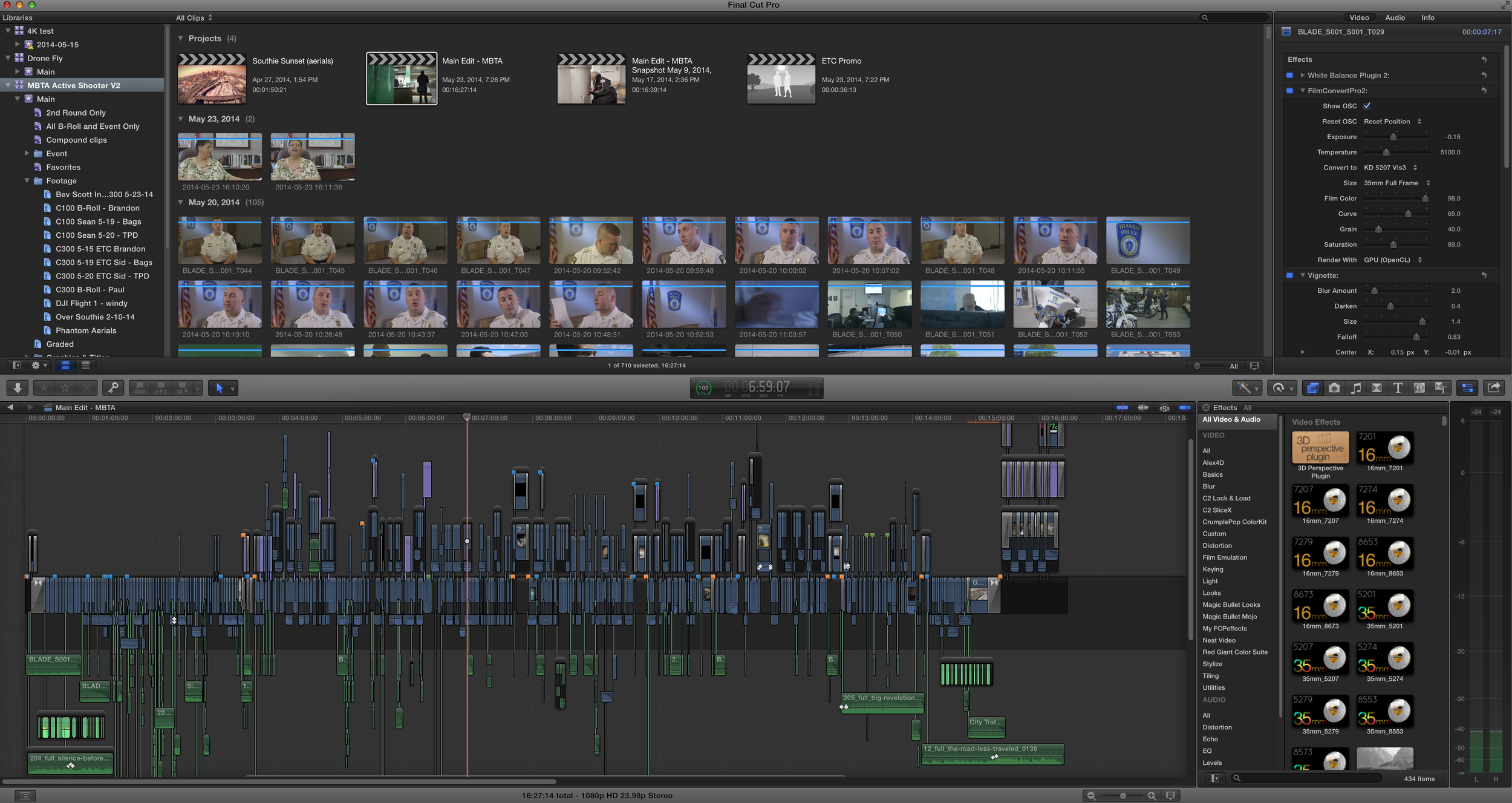Expand the Event folder in Libraries
Image resolution: width=1512 pixels, height=803 pixels.
(27, 154)
